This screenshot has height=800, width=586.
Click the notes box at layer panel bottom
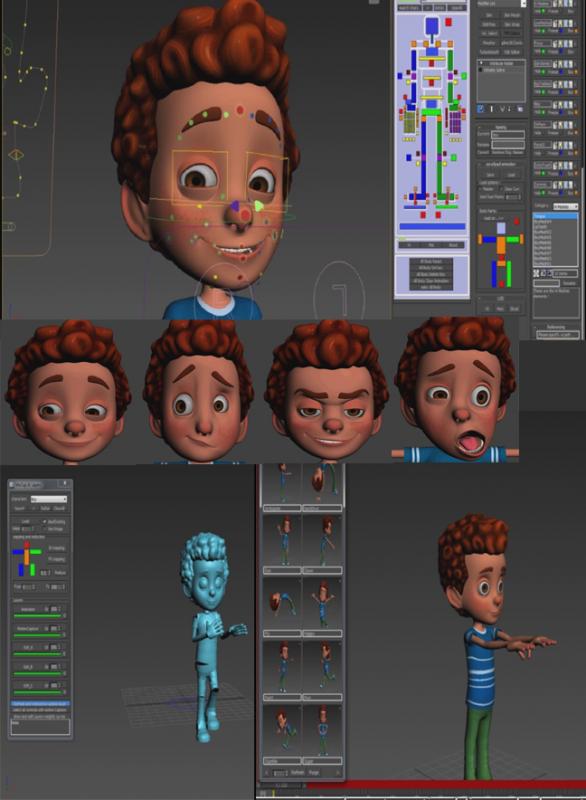click(40, 727)
